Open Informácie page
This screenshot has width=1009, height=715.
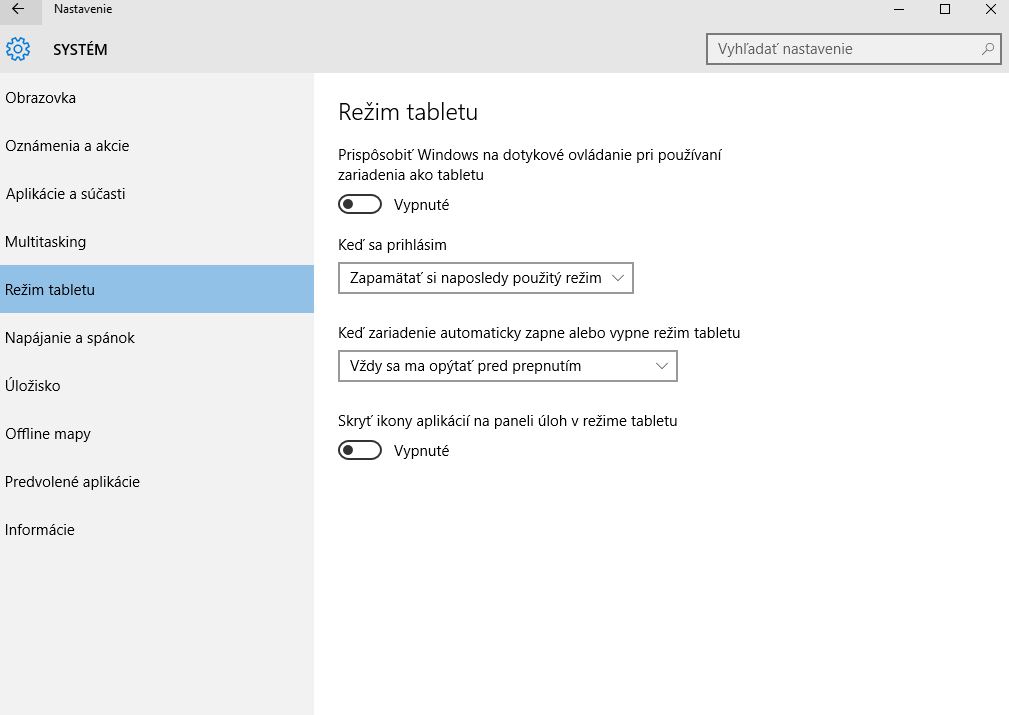[157, 529]
